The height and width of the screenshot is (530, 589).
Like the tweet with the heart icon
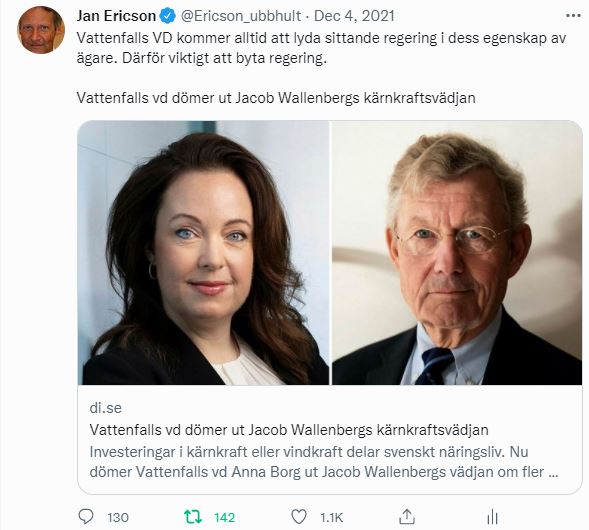(299, 517)
